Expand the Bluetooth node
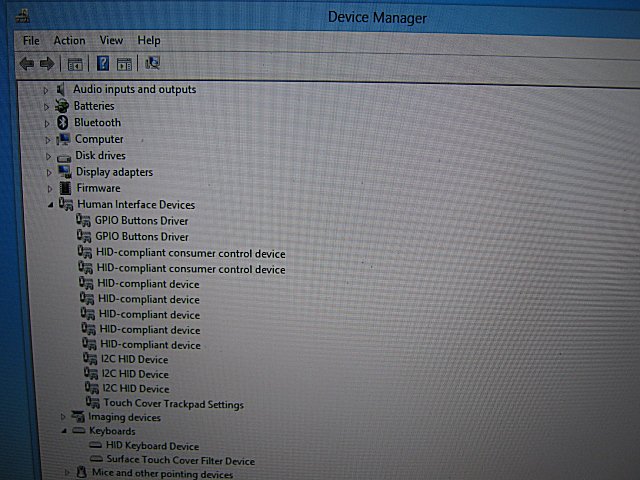Screen dimensions: 640x480 [47, 123]
